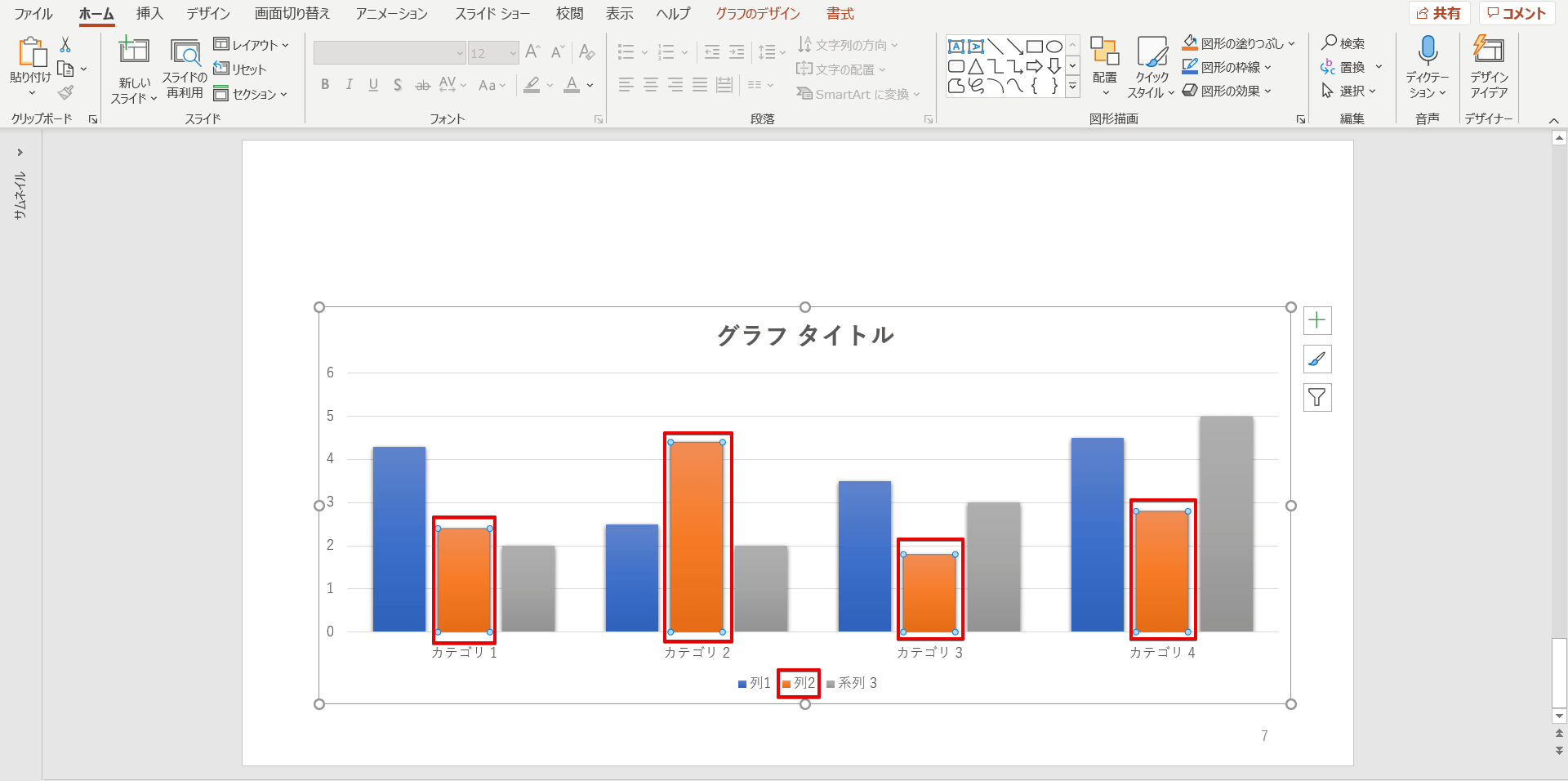The width and height of the screenshot is (1568, 781).
Task: Click the line spacing icon
Action: (767, 52)
